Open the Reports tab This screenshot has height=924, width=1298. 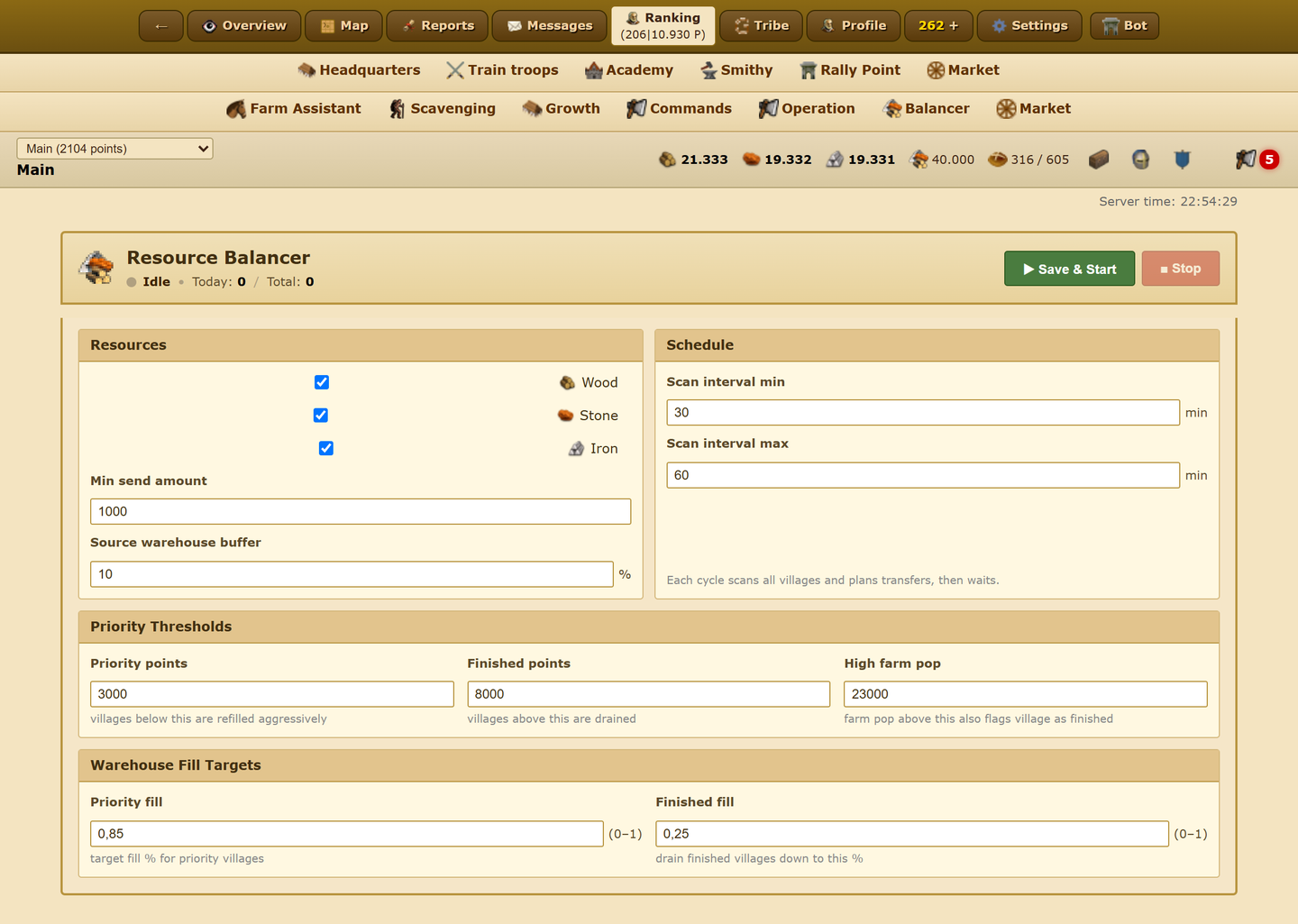coord(437,26)
